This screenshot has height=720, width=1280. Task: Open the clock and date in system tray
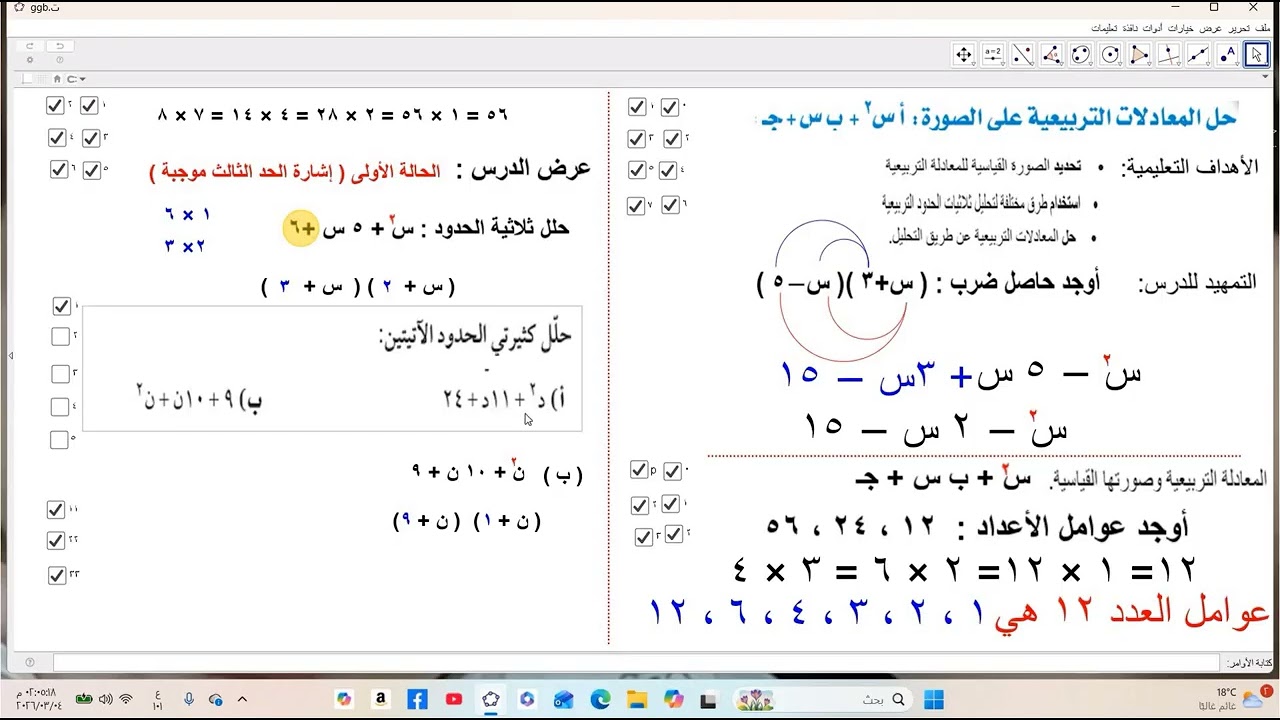point(37,699)
